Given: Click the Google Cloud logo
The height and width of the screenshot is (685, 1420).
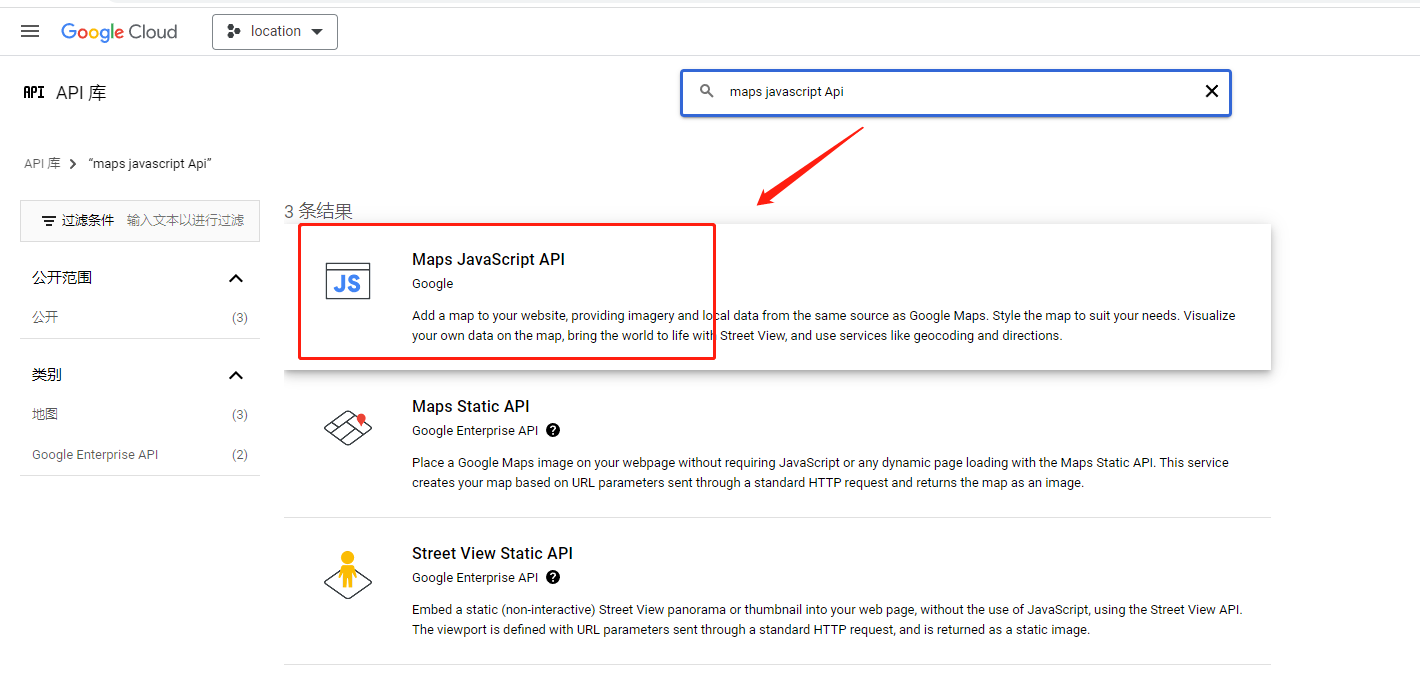Looking at the screenshot, I should pyautogui.click(x=119, y=32).
